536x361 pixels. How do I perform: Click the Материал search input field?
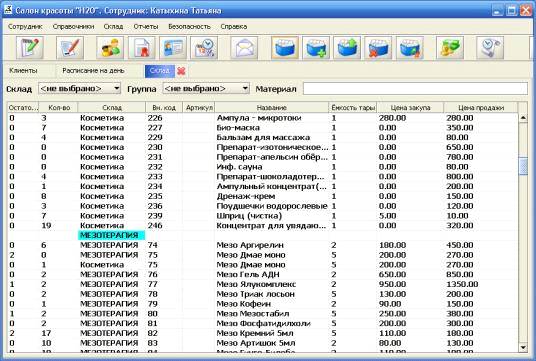(x=415, y=89)
